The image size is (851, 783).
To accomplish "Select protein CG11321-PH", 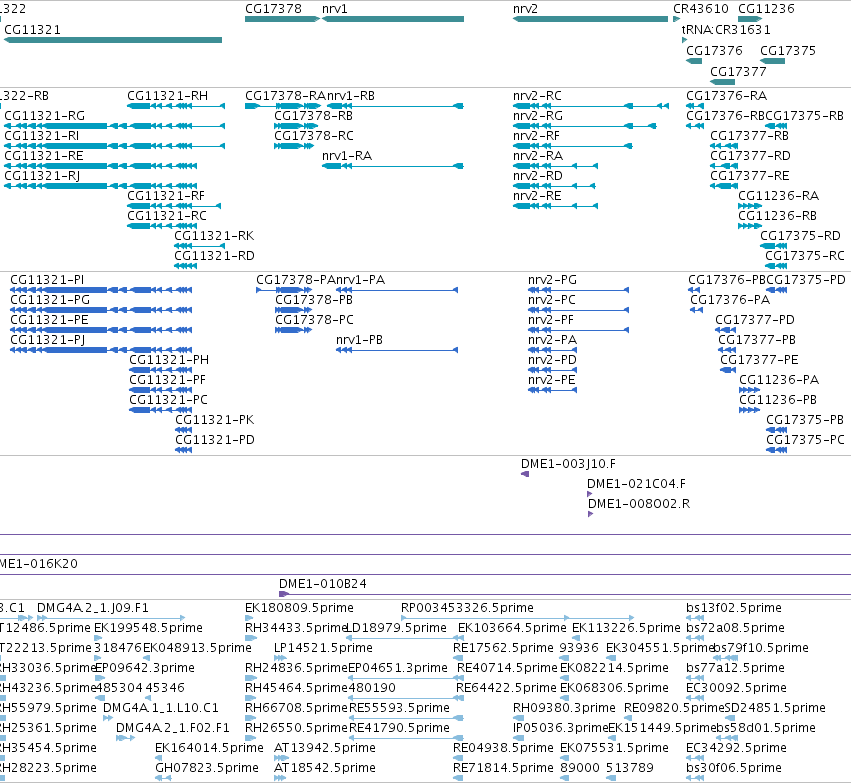I will click(169, 360).
